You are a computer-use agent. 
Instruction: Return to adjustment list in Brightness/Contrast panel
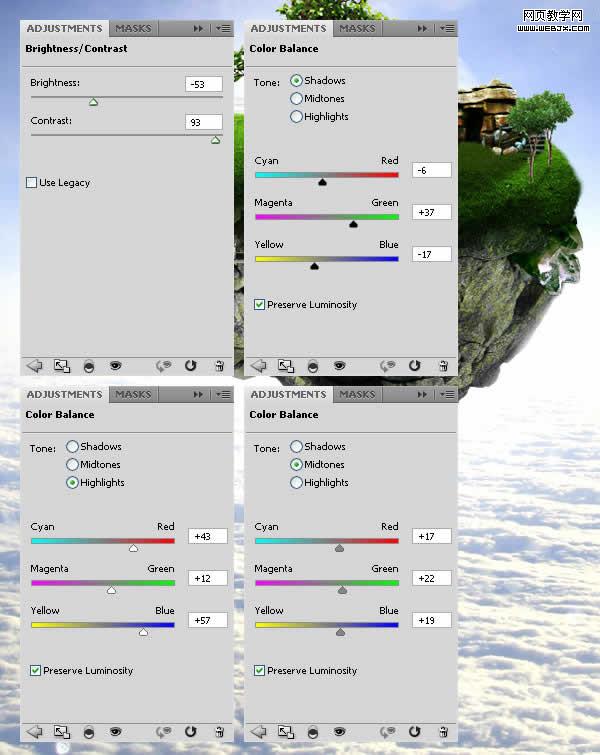pyautogui.click(x=35, y=366)
